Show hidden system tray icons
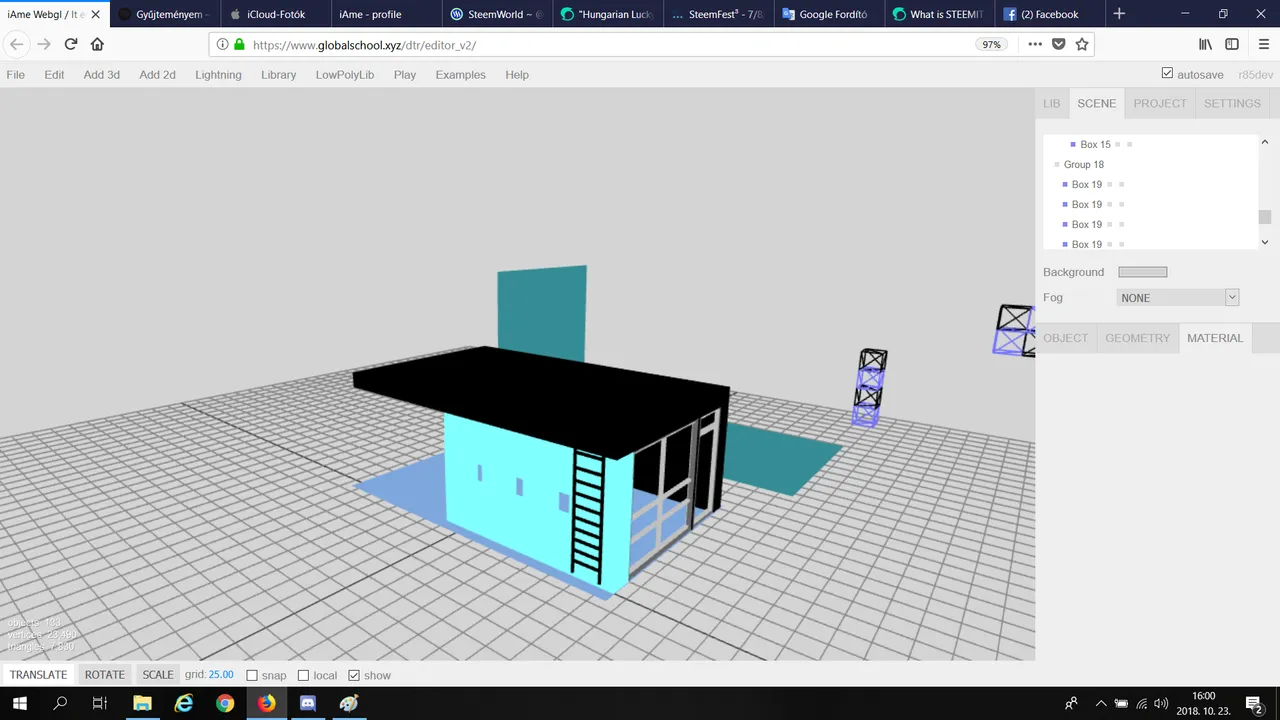 tap(1101, 703)
